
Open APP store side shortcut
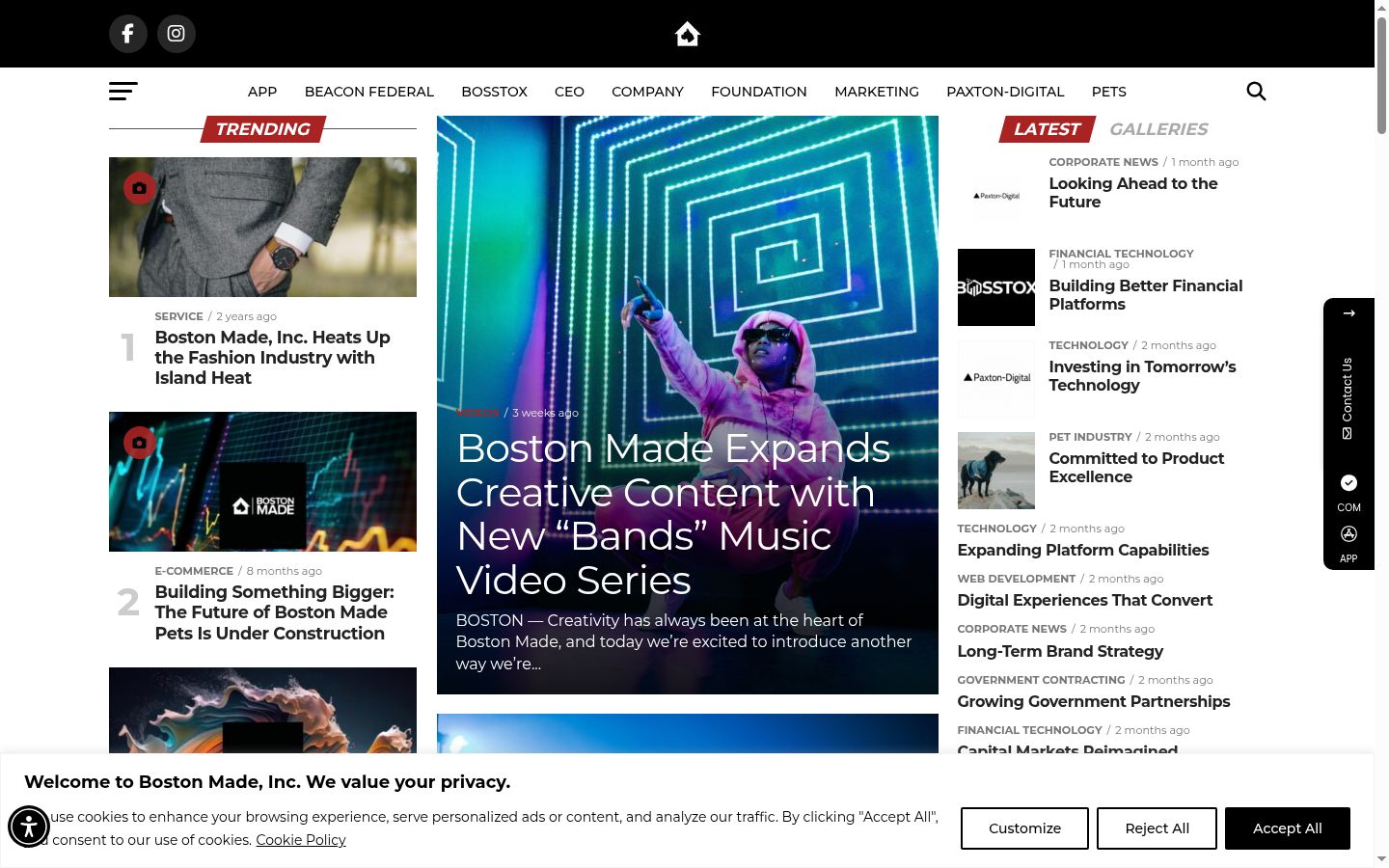tap(1348, 544)
